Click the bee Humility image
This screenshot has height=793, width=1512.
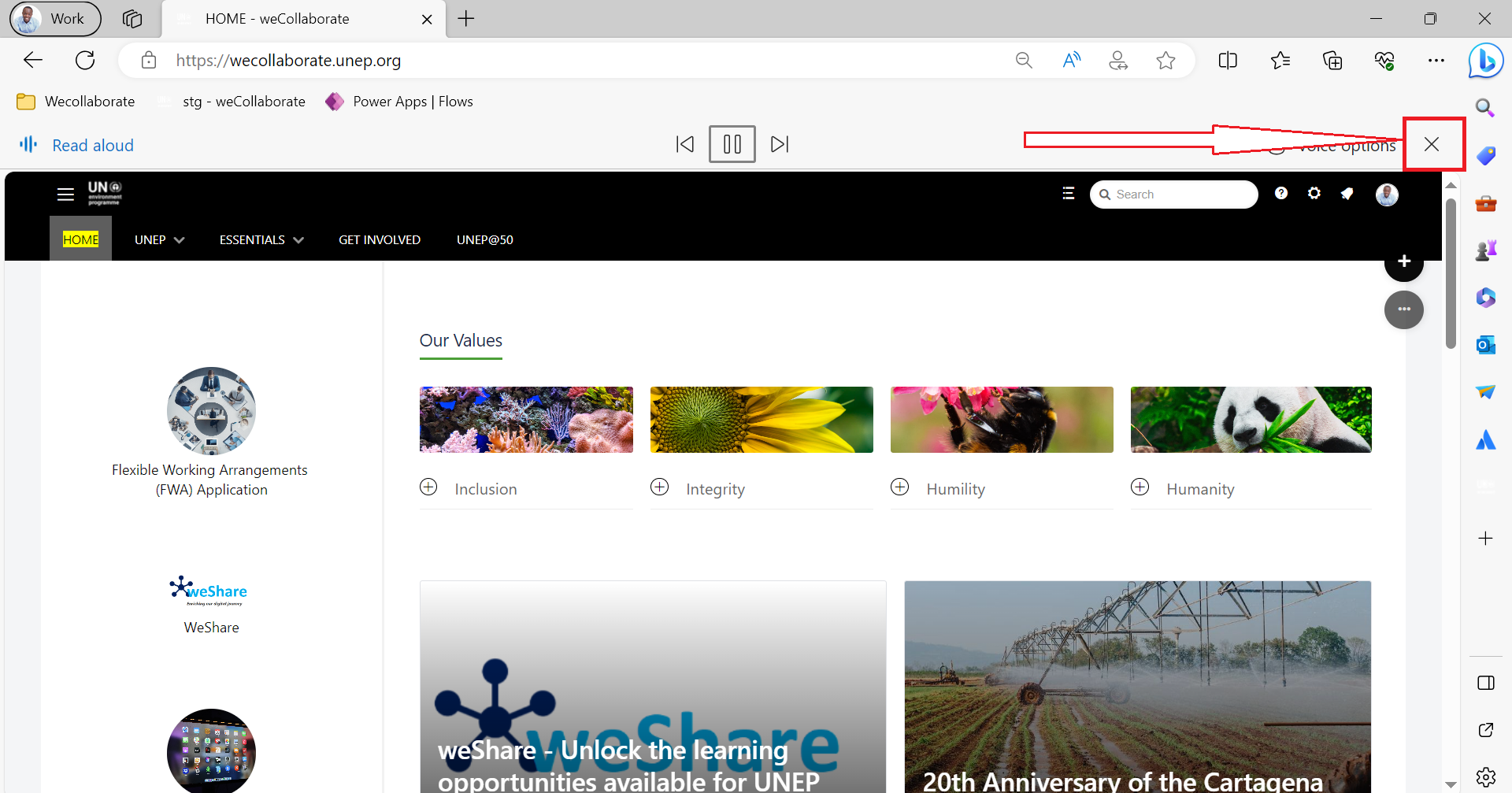coord(1002,420)
